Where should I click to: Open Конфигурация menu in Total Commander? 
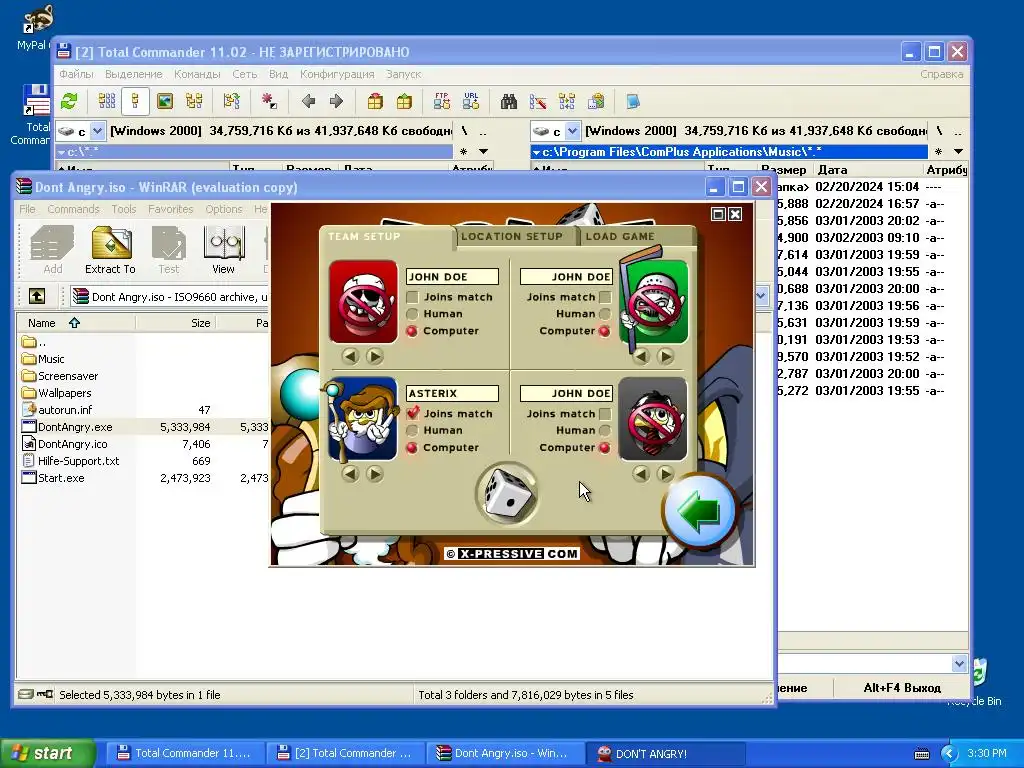(x=337, y=74)
